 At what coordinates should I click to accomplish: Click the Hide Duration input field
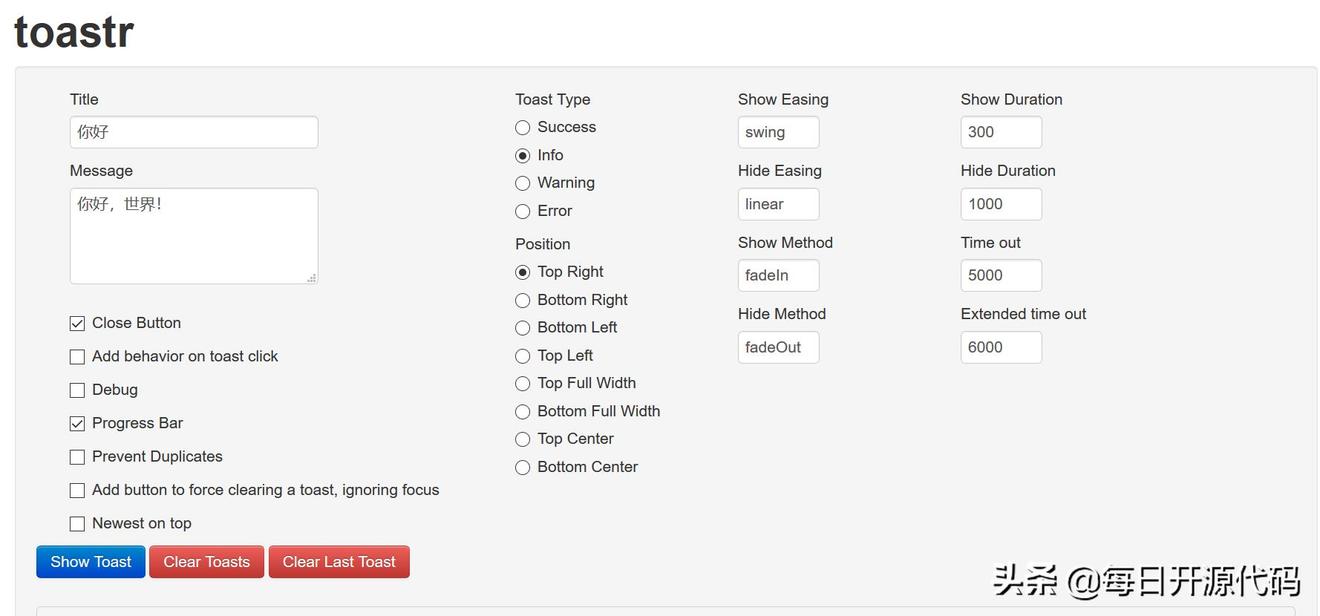pos(1001,204)
